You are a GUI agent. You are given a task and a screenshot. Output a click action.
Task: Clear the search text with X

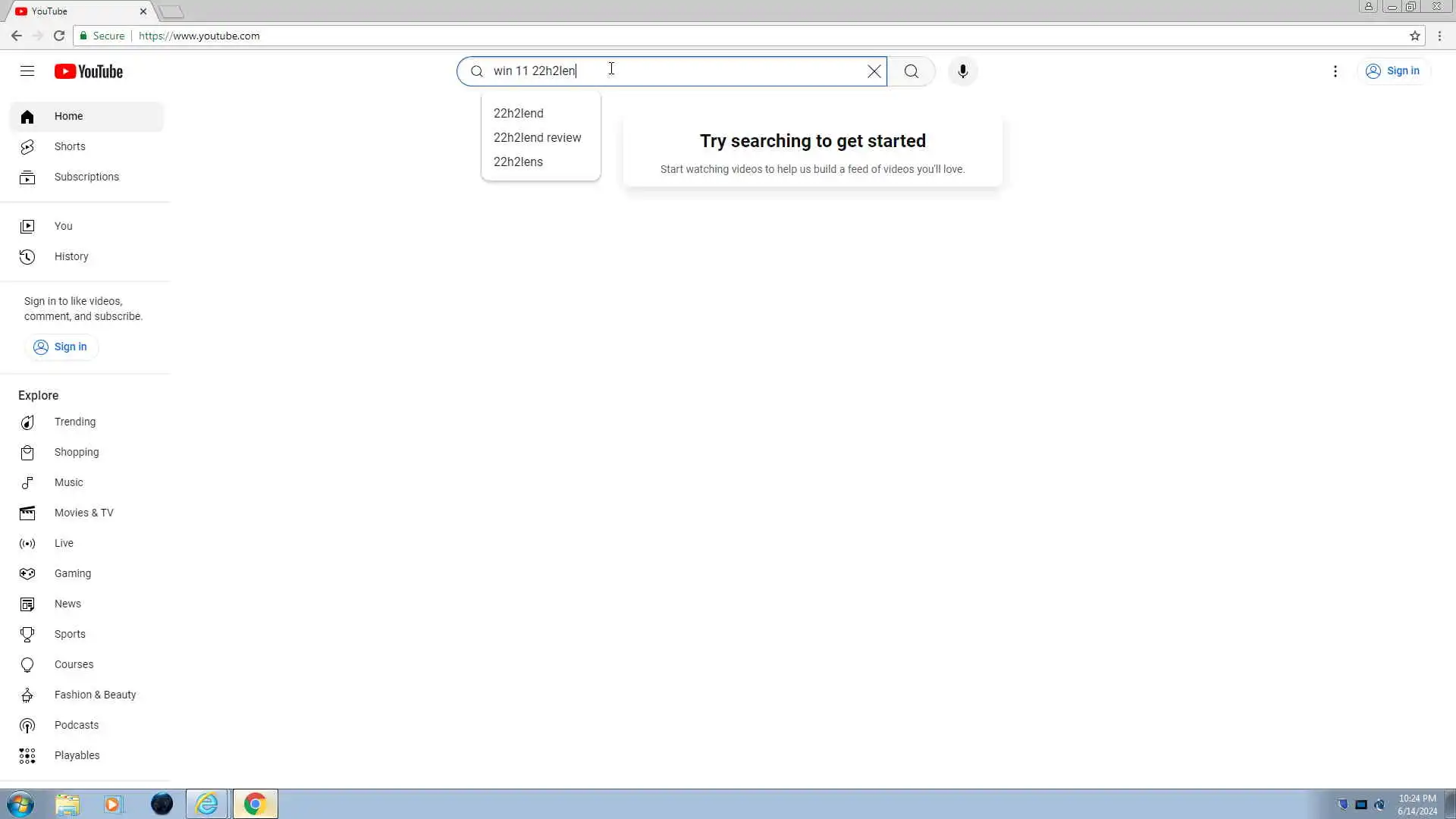tap(874, 71)
